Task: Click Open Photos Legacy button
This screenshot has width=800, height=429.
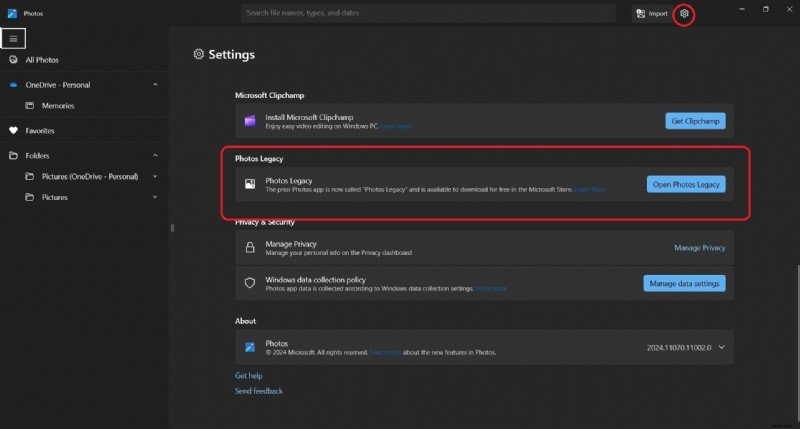Action: click(686, 184)
